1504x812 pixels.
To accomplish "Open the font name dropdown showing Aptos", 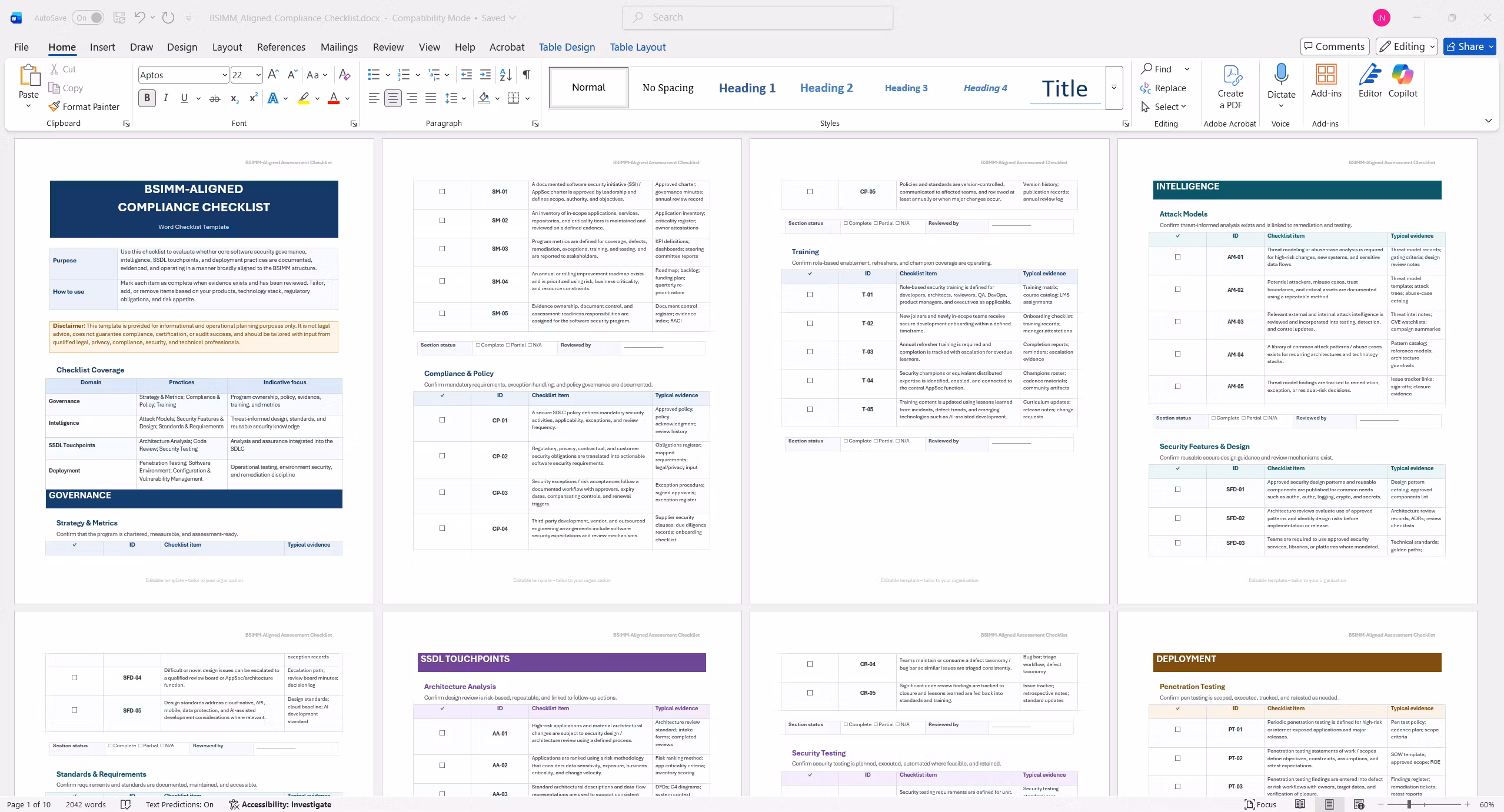I will point(183,75).
